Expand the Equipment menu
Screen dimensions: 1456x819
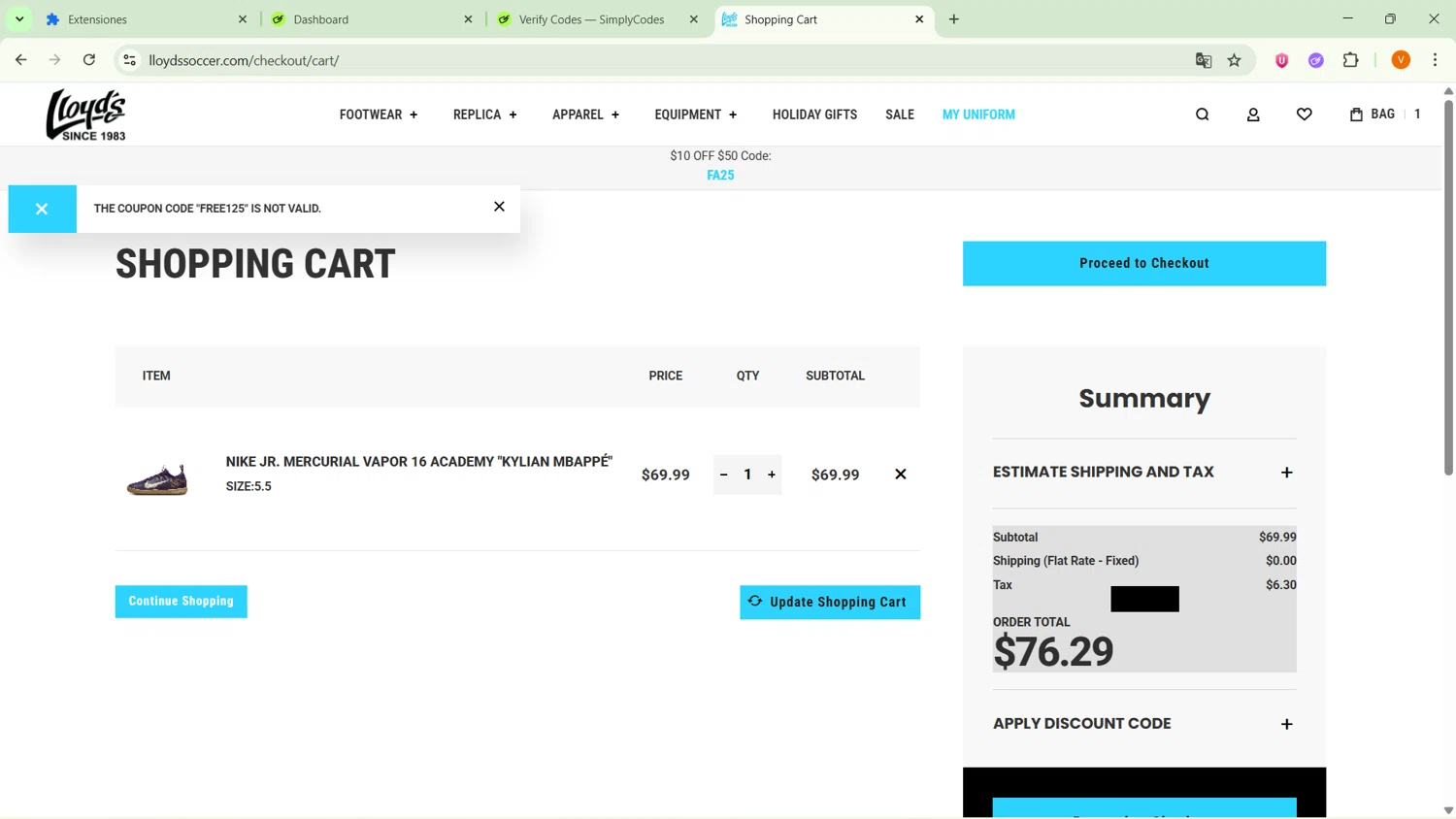point(695,115)
